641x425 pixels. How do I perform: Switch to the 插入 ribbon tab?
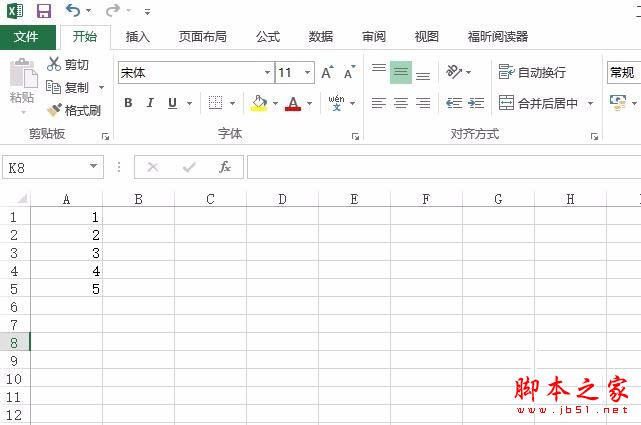[138, 37]
